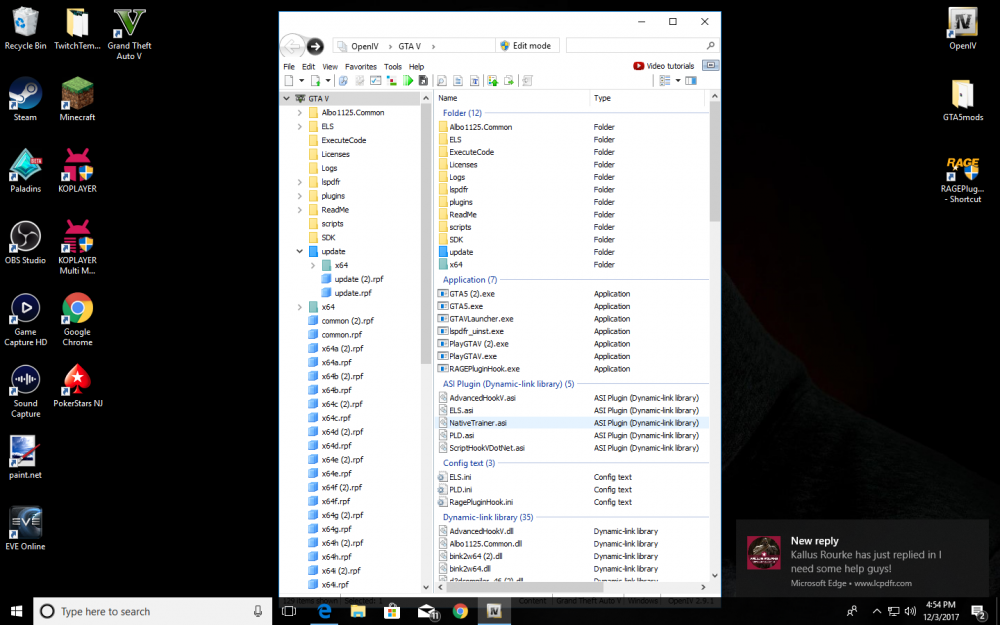1000x625 pixels.
Task: Open the View menu
Action: click(x=330, y=66)
